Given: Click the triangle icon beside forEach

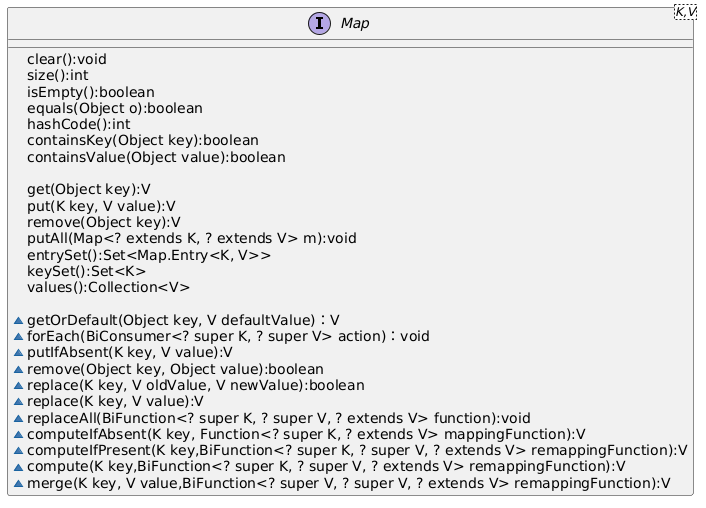Looking at the screenshot, I should (18, 337).
